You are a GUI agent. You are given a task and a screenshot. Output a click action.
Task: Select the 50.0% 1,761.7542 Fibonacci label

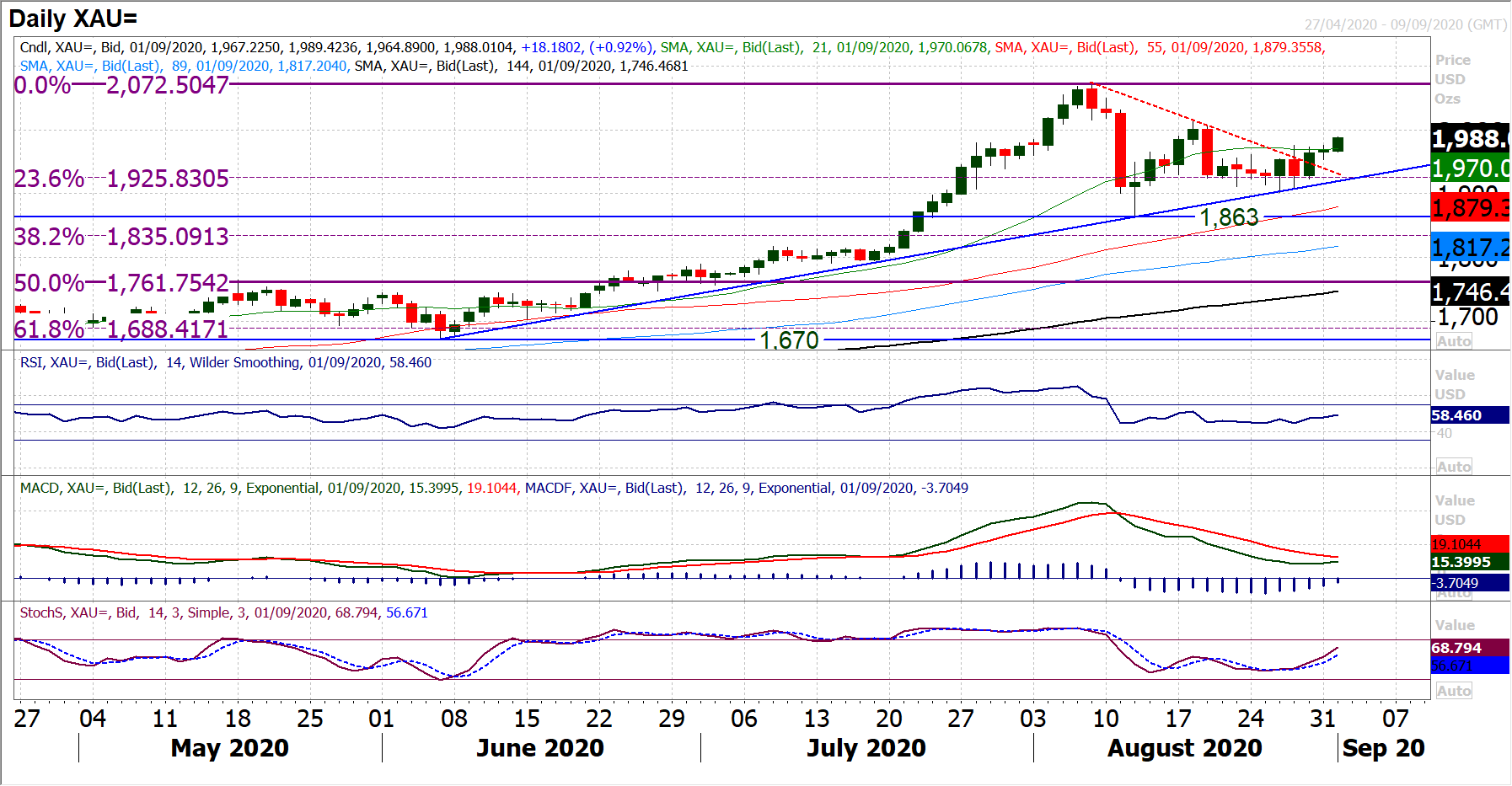(121, 283)
